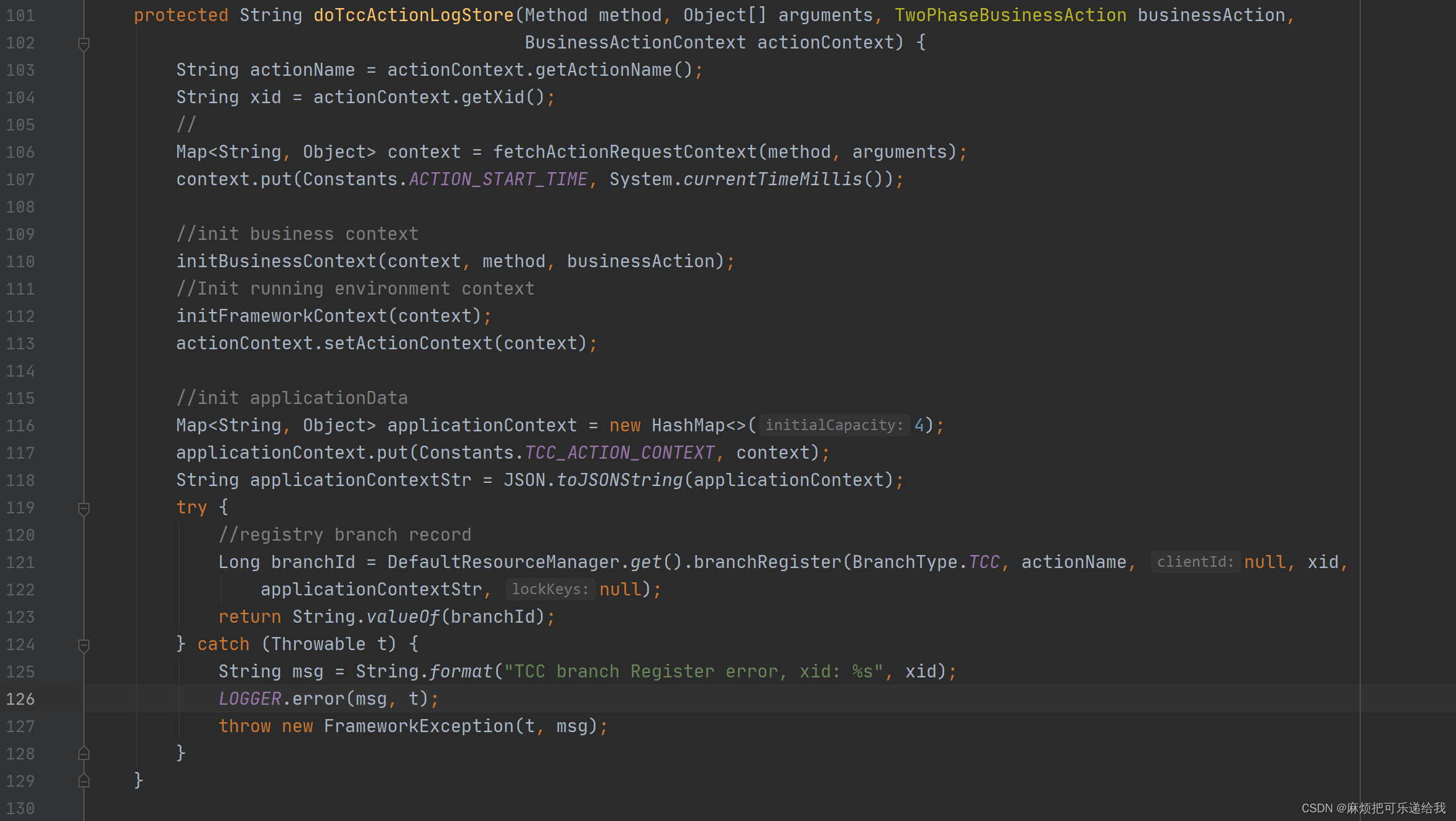Click initBusinessContext call on line 110

pyautogui.click(x=277, y=262)
